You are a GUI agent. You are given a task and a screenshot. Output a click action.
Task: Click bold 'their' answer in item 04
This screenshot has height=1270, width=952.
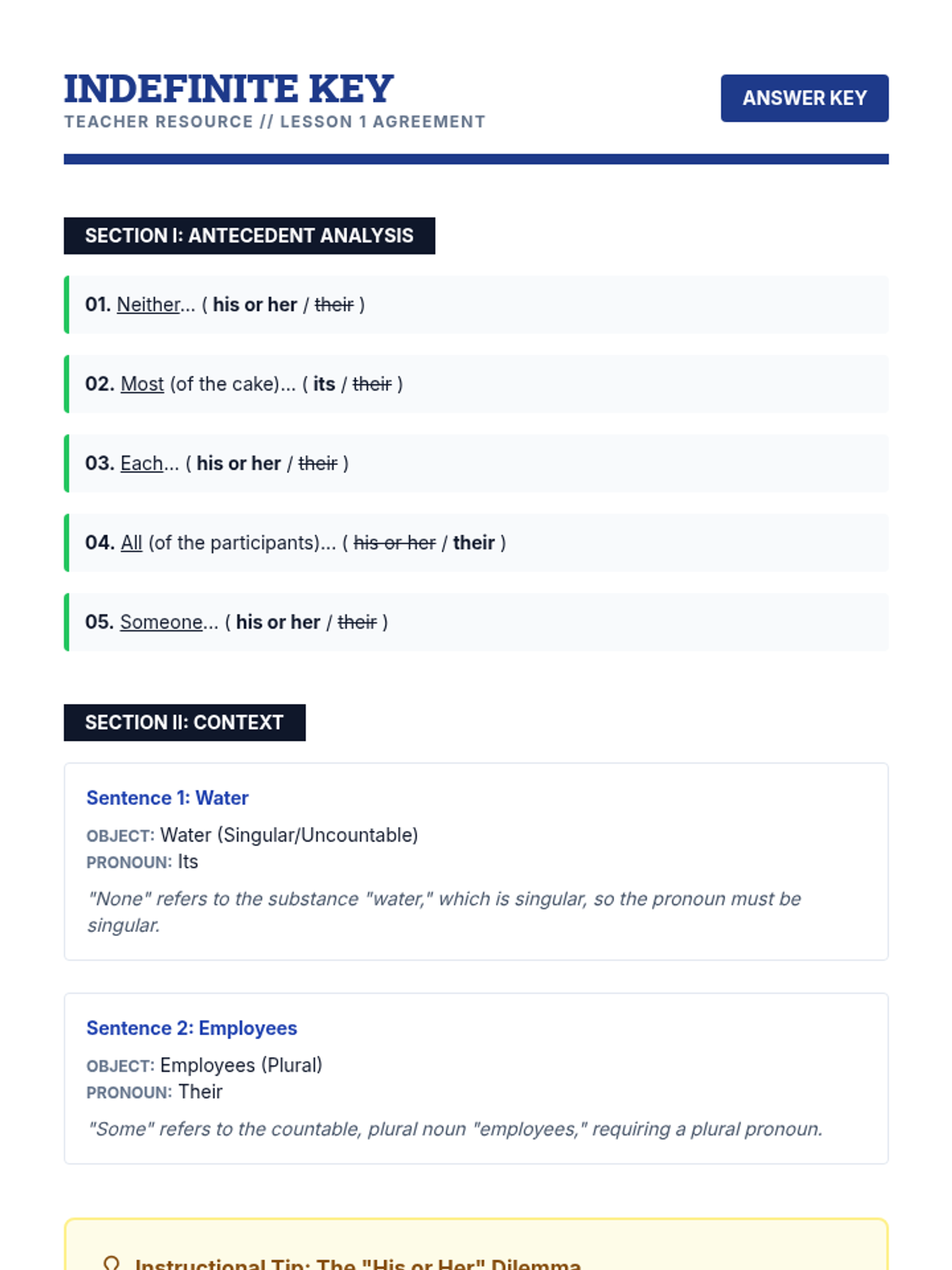474,543
